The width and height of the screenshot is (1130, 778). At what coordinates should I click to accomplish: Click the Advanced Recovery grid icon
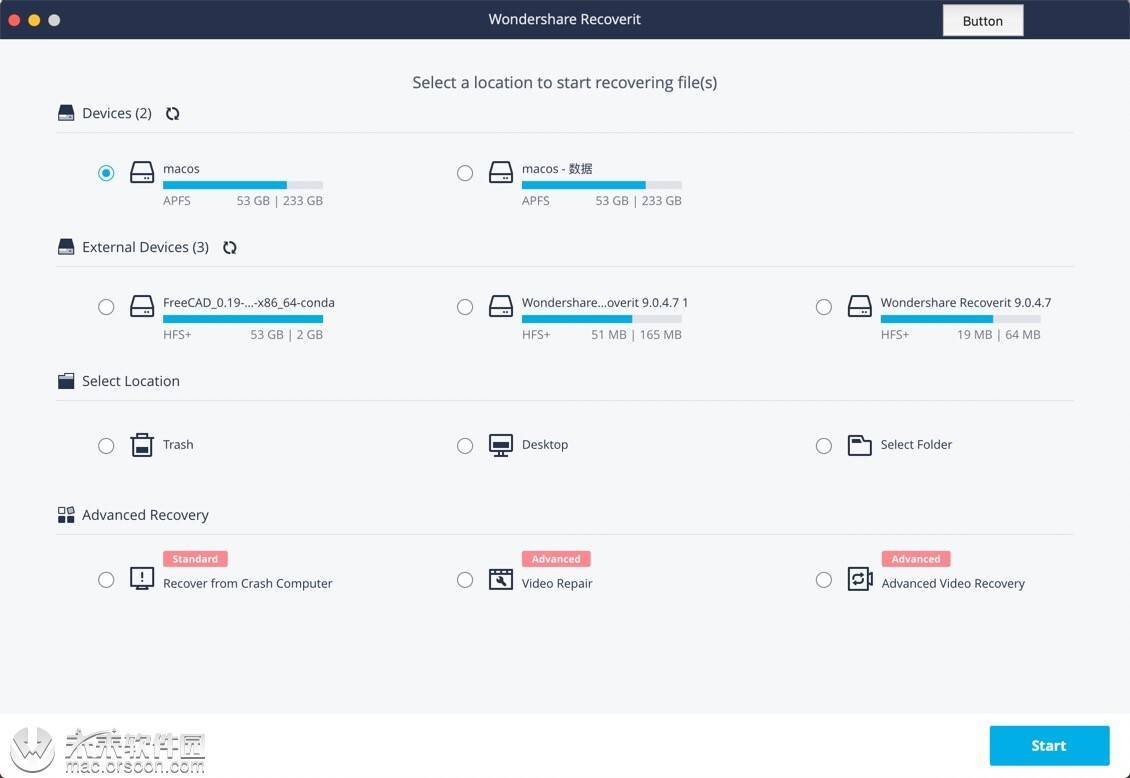pos(66,515)
